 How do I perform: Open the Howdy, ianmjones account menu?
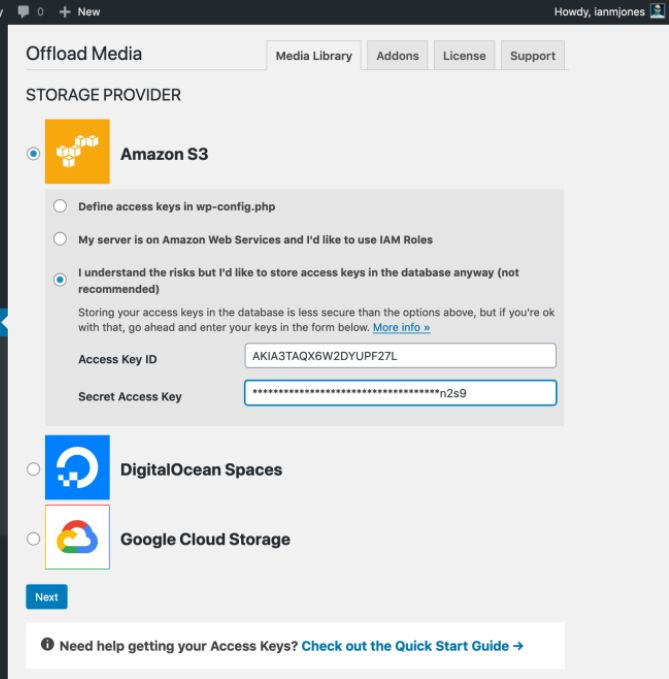click(609, 12)
